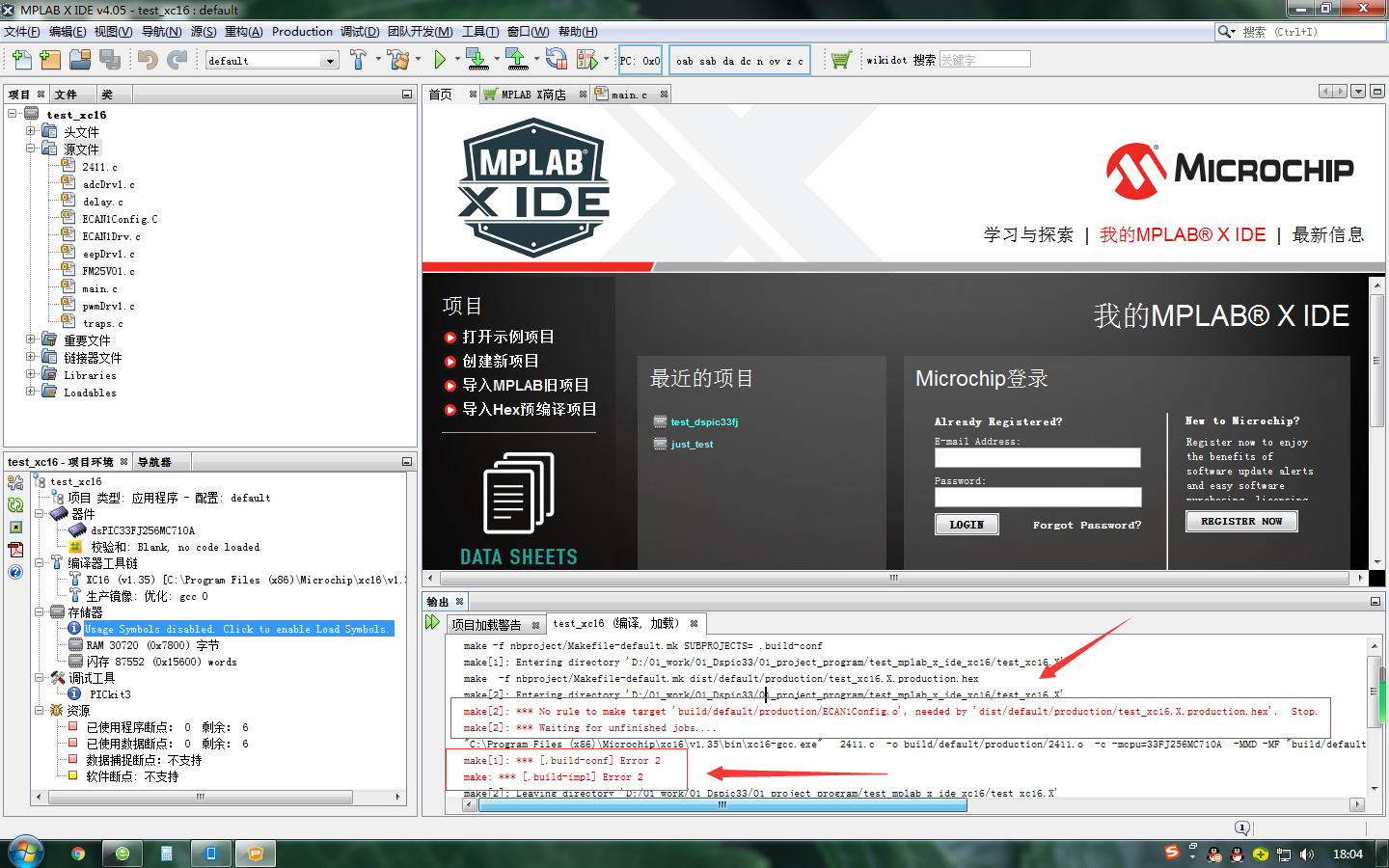Switch to the MPLAB X商店 tab
This screenshot has width=1389, height=868.
click(532, 95)
